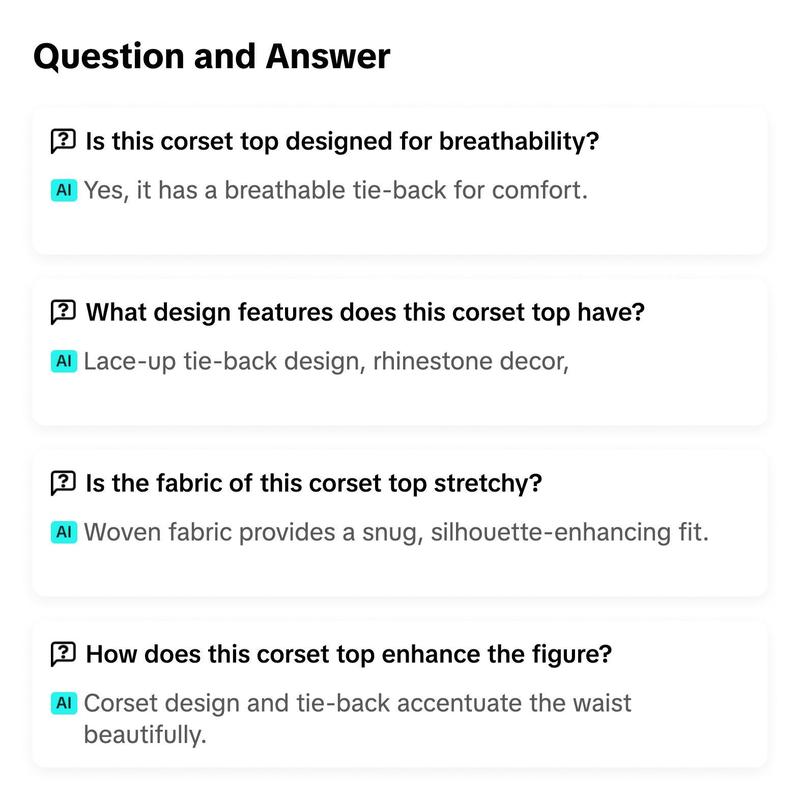Open the question about stretchy fabric

(x=314, y=483)
